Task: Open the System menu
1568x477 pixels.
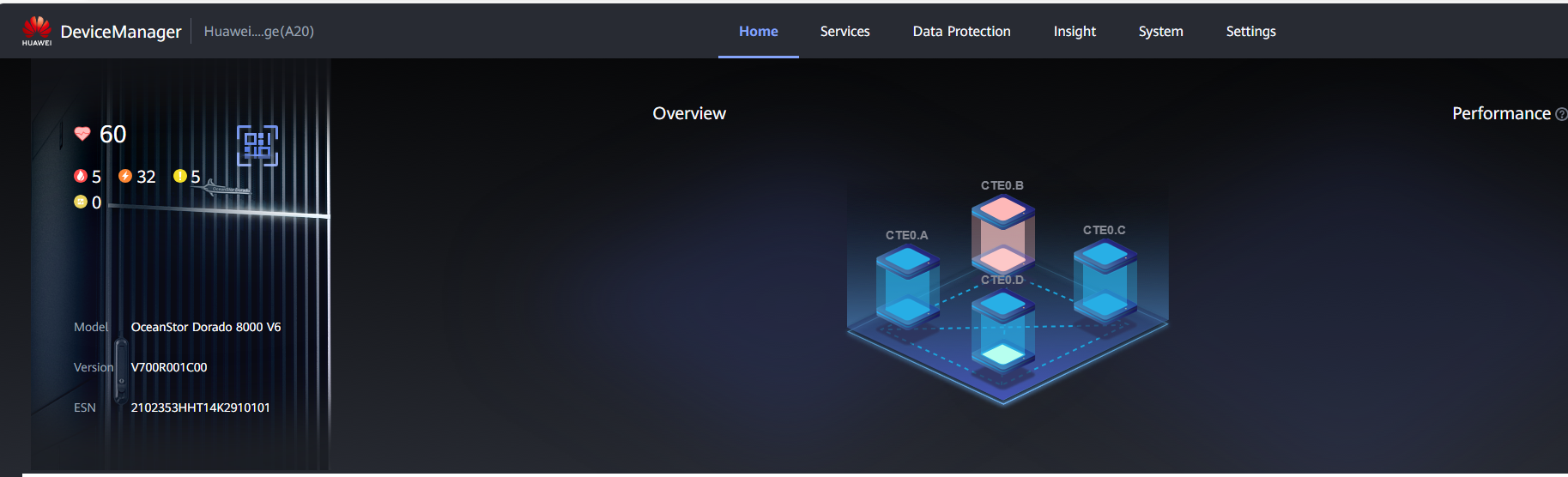Action: click(x=1160, y=31)
